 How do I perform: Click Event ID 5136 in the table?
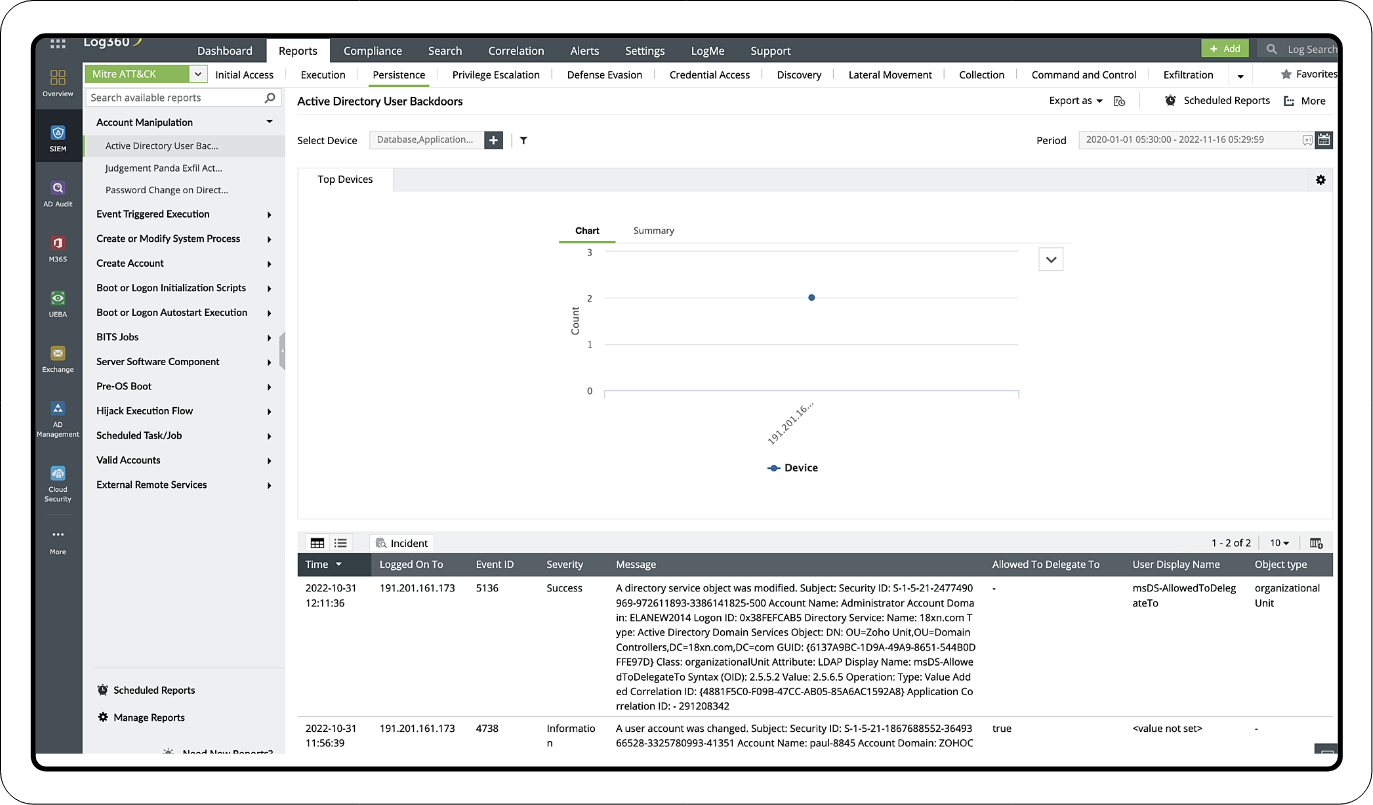point(487,588)
